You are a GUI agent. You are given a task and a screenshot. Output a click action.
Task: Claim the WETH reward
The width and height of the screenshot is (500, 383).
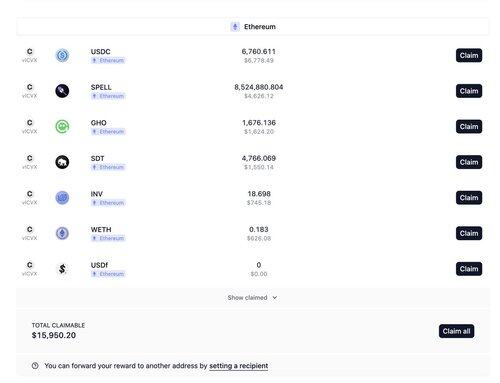tap(469, 233)
